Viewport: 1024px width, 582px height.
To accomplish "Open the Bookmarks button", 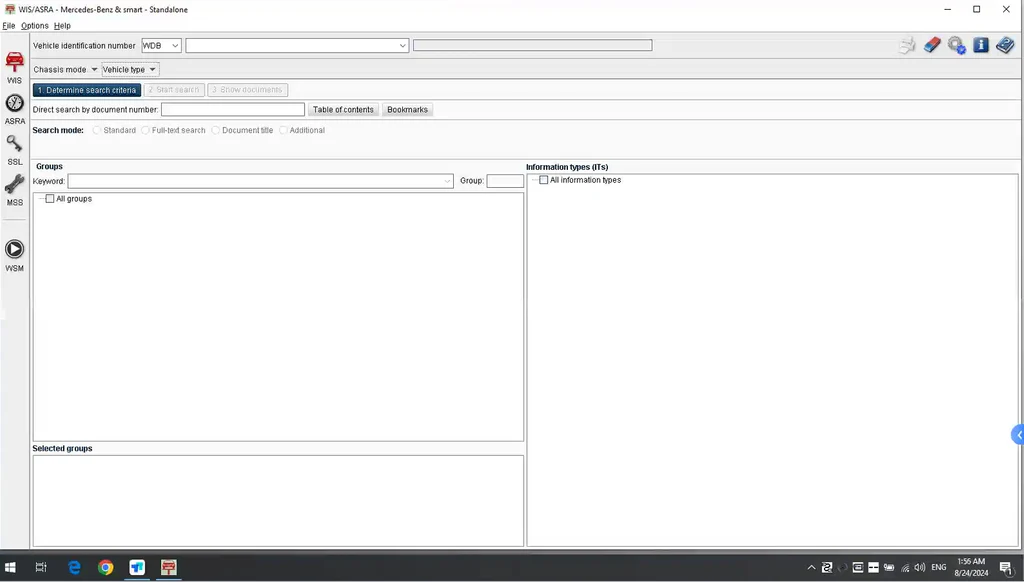I will 407,110.
